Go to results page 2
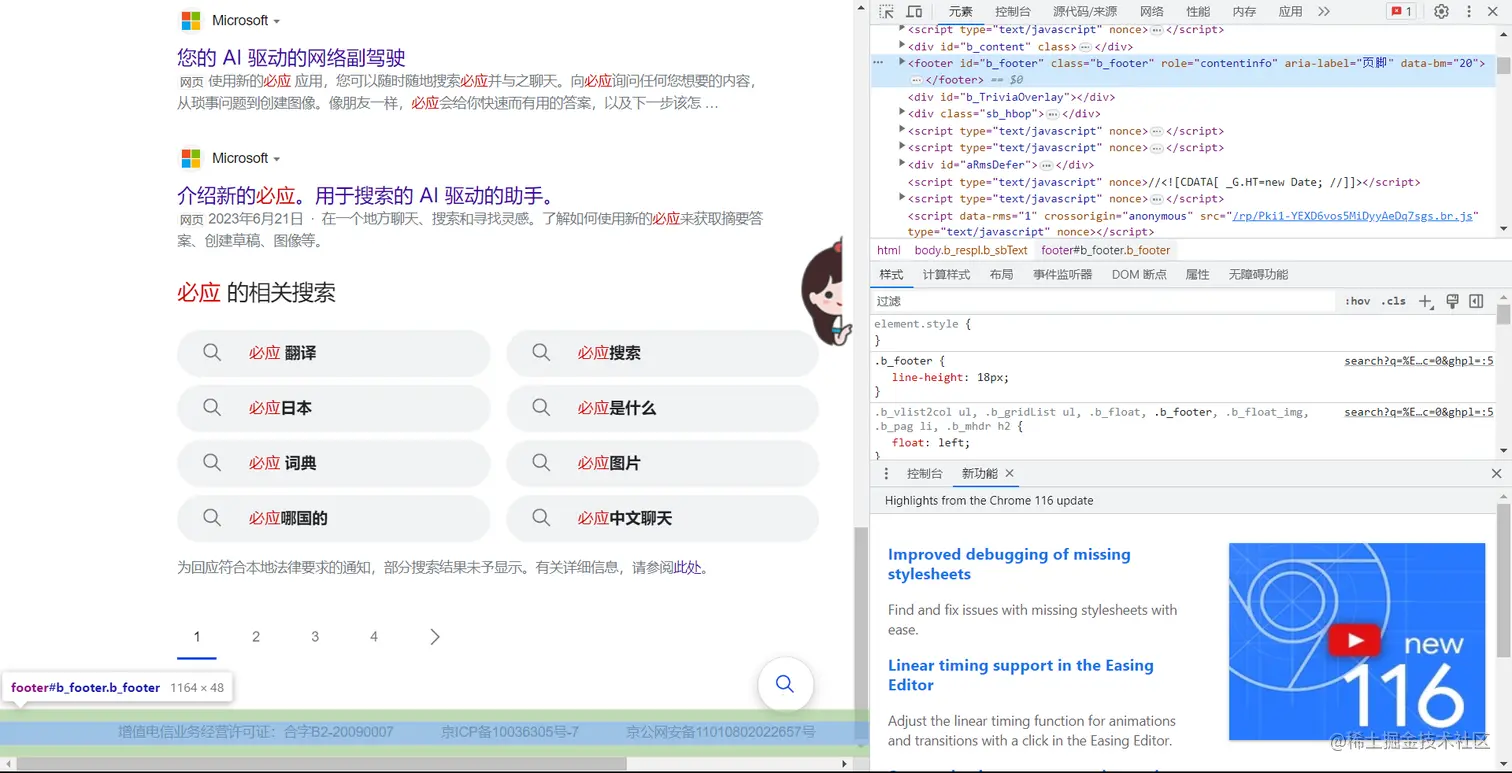Screen dimensions: 1512x773 (256, 637)
